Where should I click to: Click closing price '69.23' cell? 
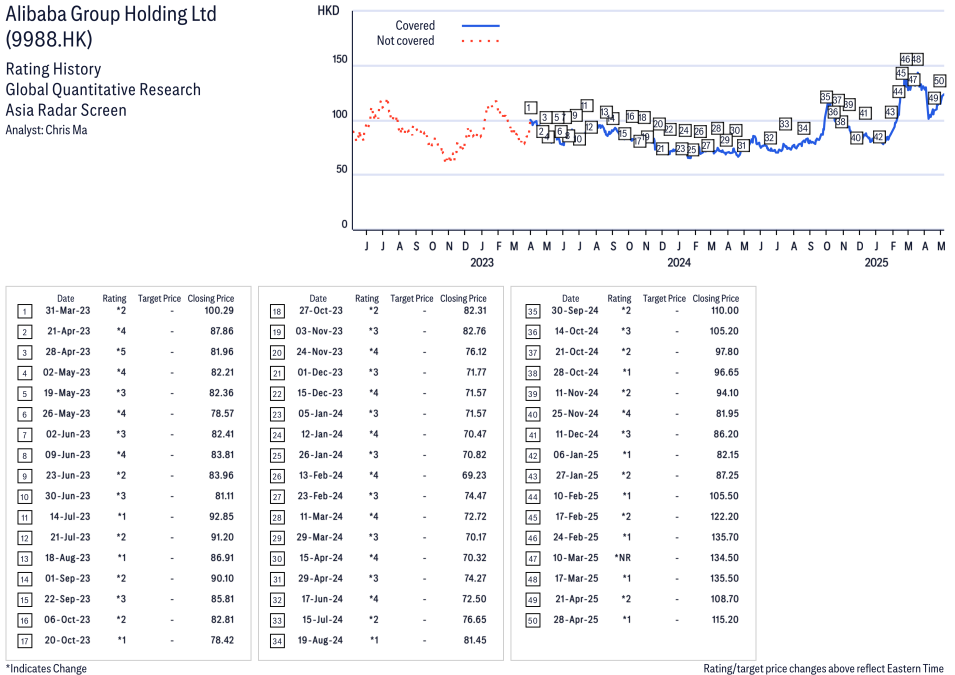pyautogui.click(x=474, y=475)
